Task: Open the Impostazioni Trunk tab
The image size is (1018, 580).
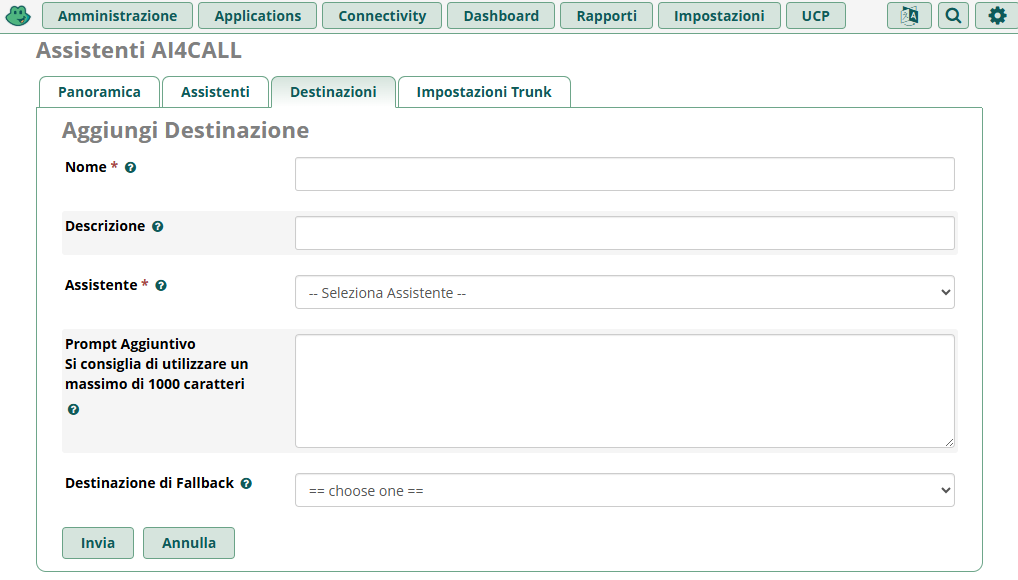Action: click(484, 91)
